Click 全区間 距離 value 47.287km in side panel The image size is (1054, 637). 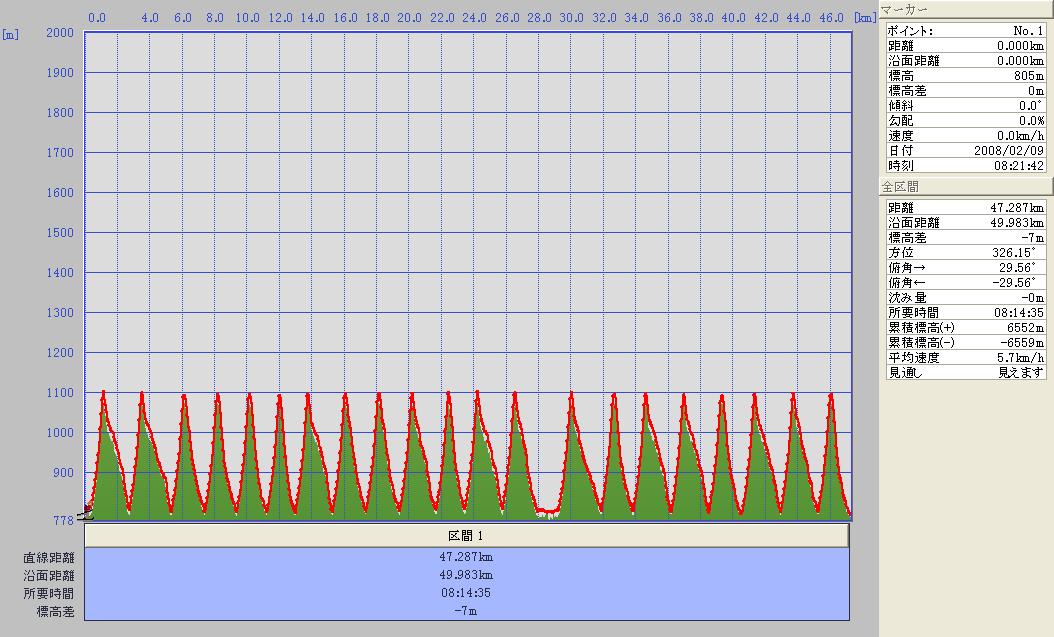click(x=1016, y=208)
